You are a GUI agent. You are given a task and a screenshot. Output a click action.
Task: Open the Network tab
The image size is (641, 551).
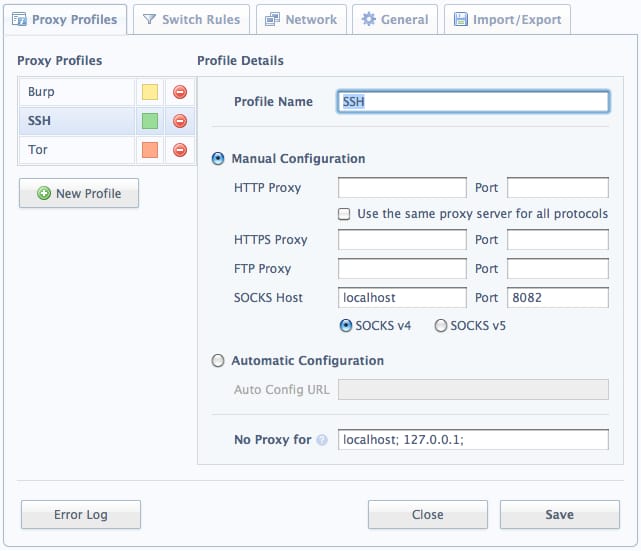coord(301,19)
